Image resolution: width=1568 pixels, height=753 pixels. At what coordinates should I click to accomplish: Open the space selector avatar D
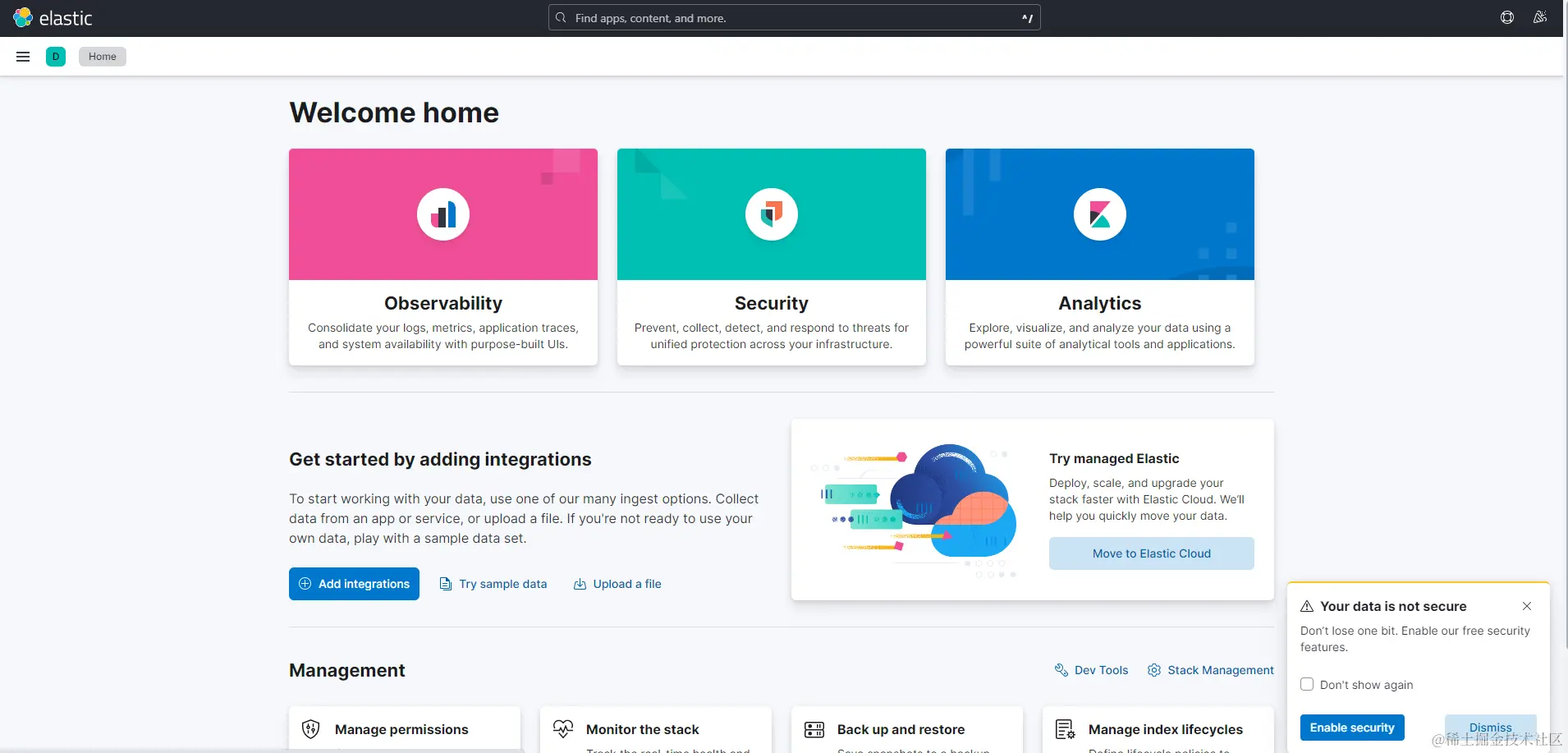56,57
